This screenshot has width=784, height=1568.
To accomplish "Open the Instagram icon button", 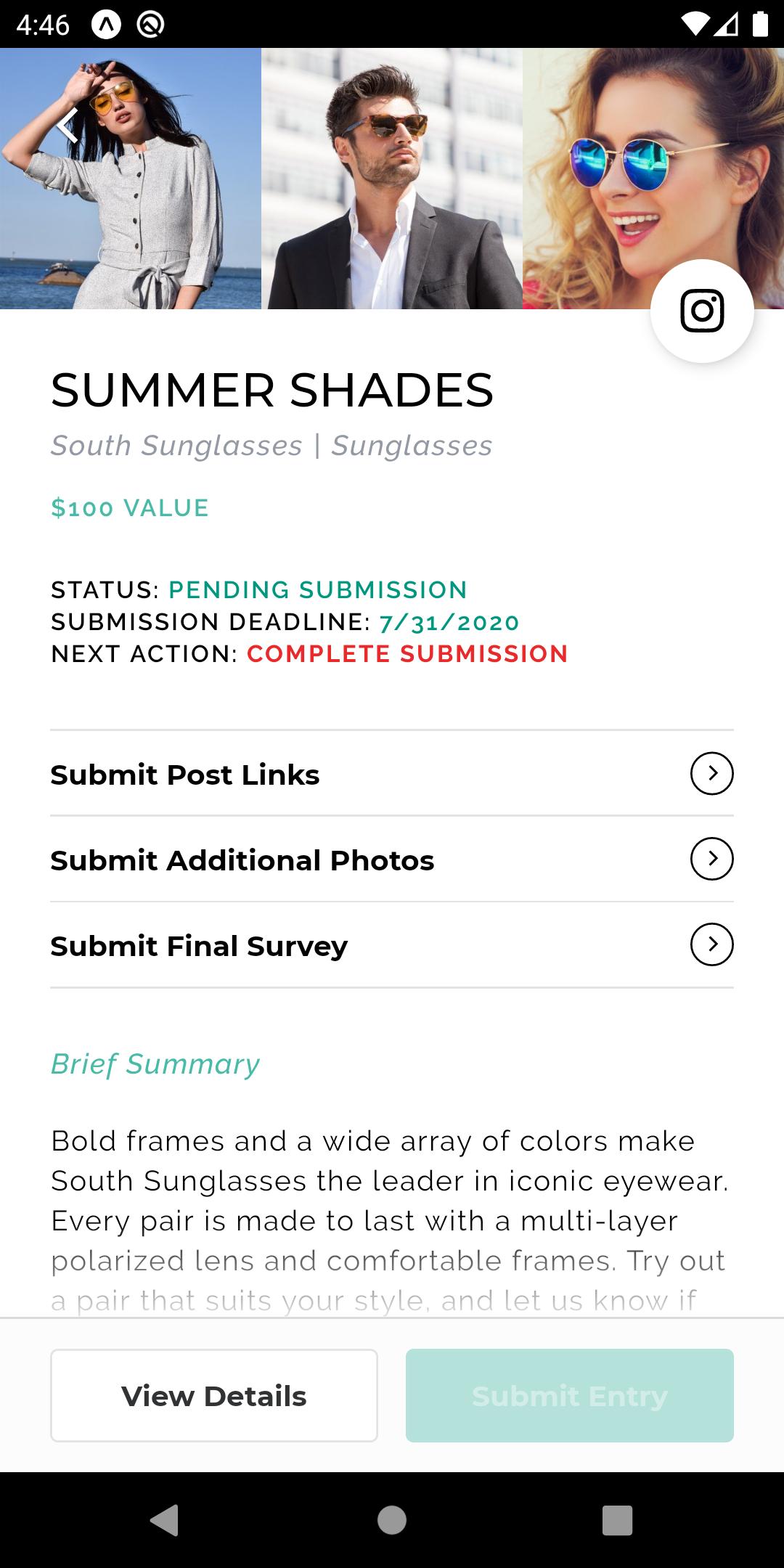I will click(702, 311).
